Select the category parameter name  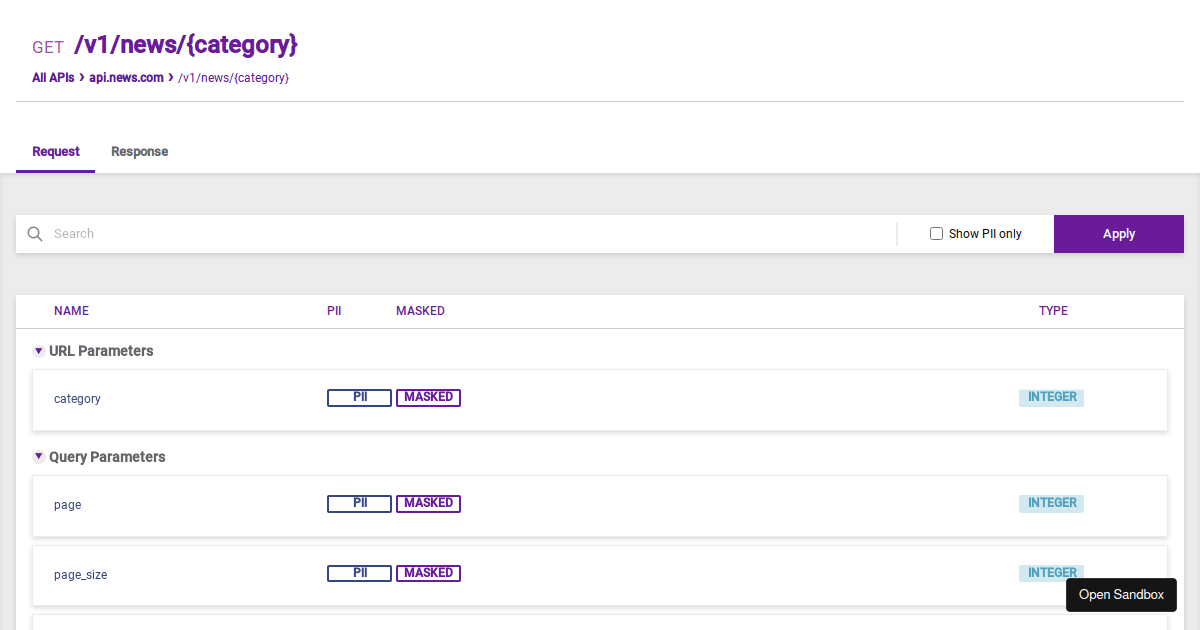77,399
